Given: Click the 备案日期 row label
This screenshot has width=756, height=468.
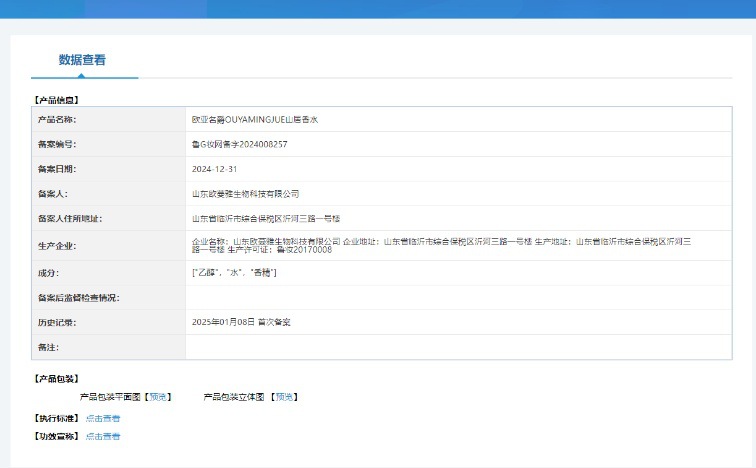Looking at the screenshot, I should click(x=57, y=169).
